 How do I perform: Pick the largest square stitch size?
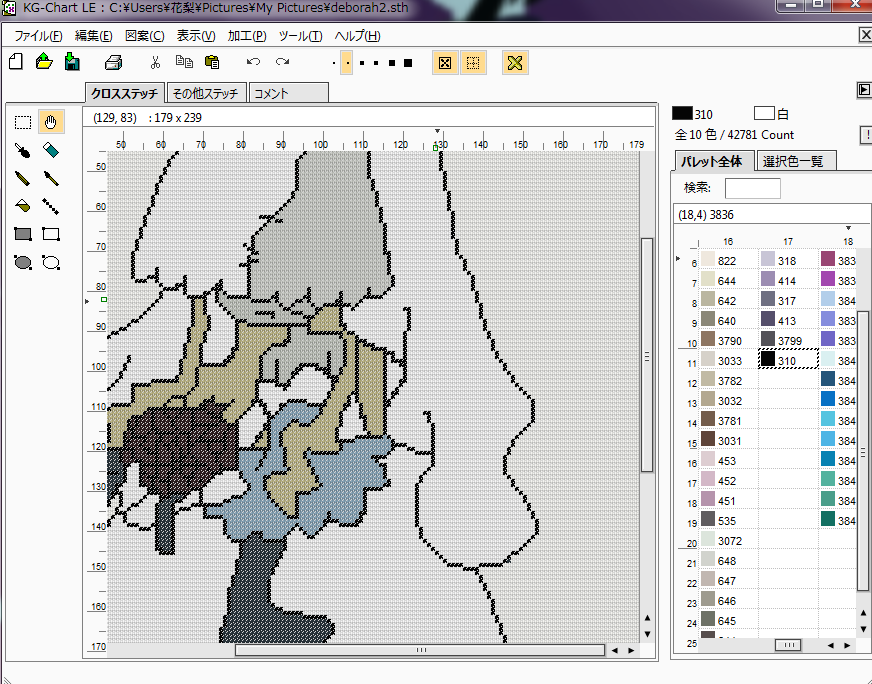[408, 63]
